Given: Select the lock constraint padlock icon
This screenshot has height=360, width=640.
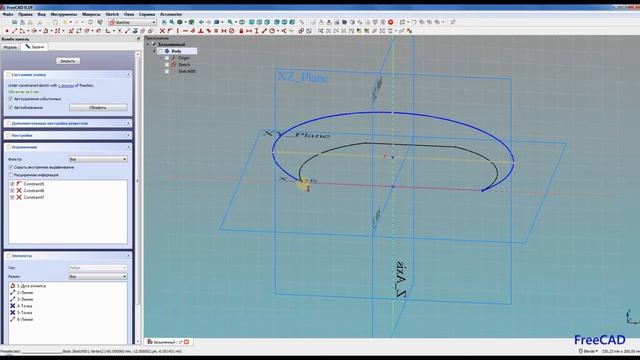Looking at the screenshot, I should click(x=241, y=31).
